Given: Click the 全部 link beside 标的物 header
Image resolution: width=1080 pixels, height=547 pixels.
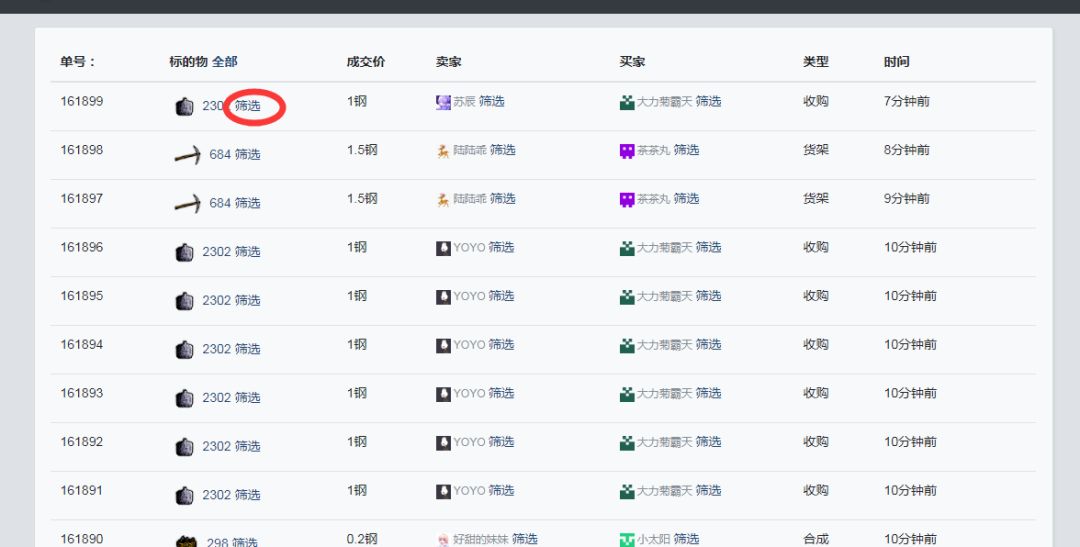Looking at the screenshot, I should click(x=225, y=62).
